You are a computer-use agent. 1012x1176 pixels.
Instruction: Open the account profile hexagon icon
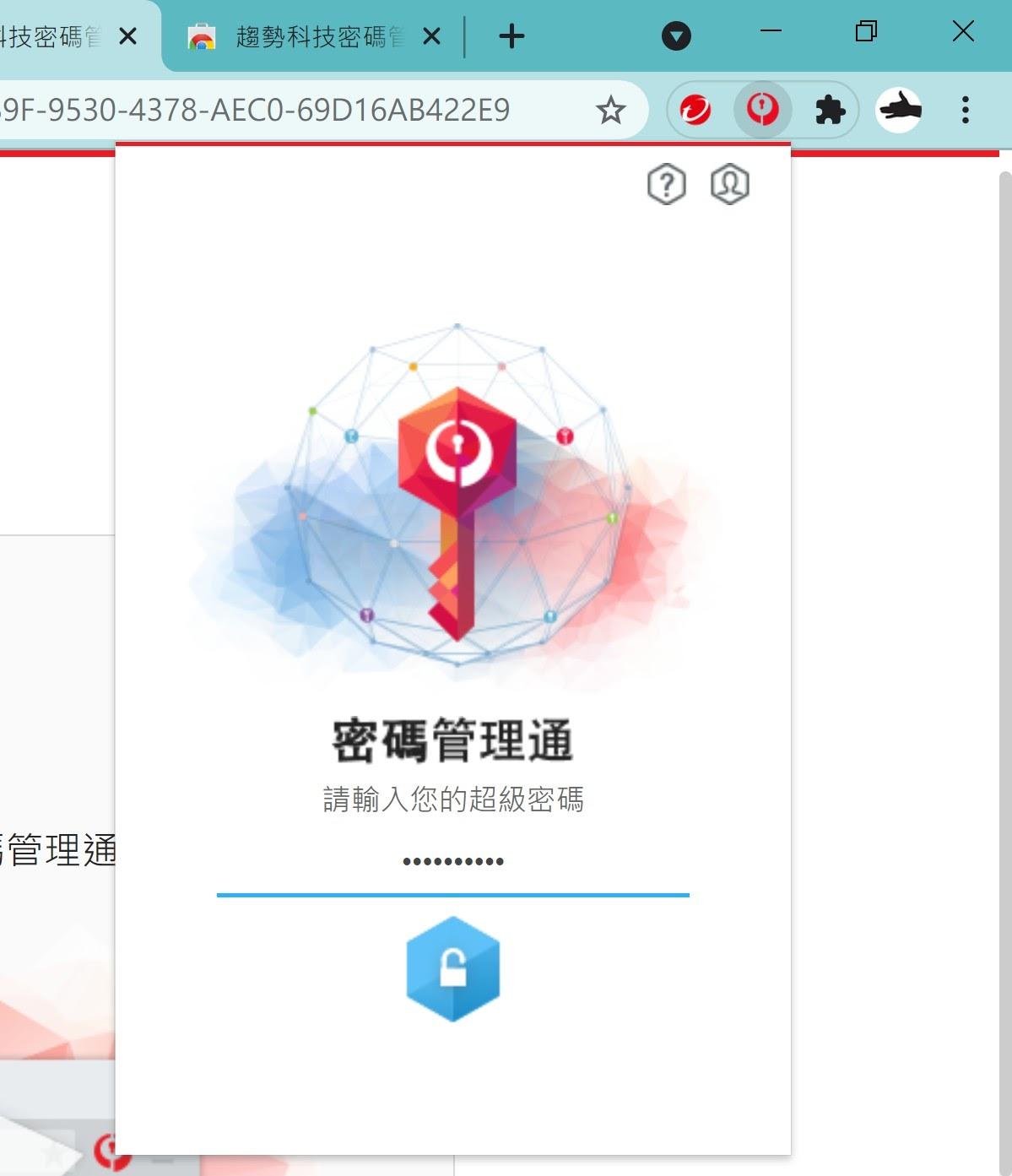730,184
